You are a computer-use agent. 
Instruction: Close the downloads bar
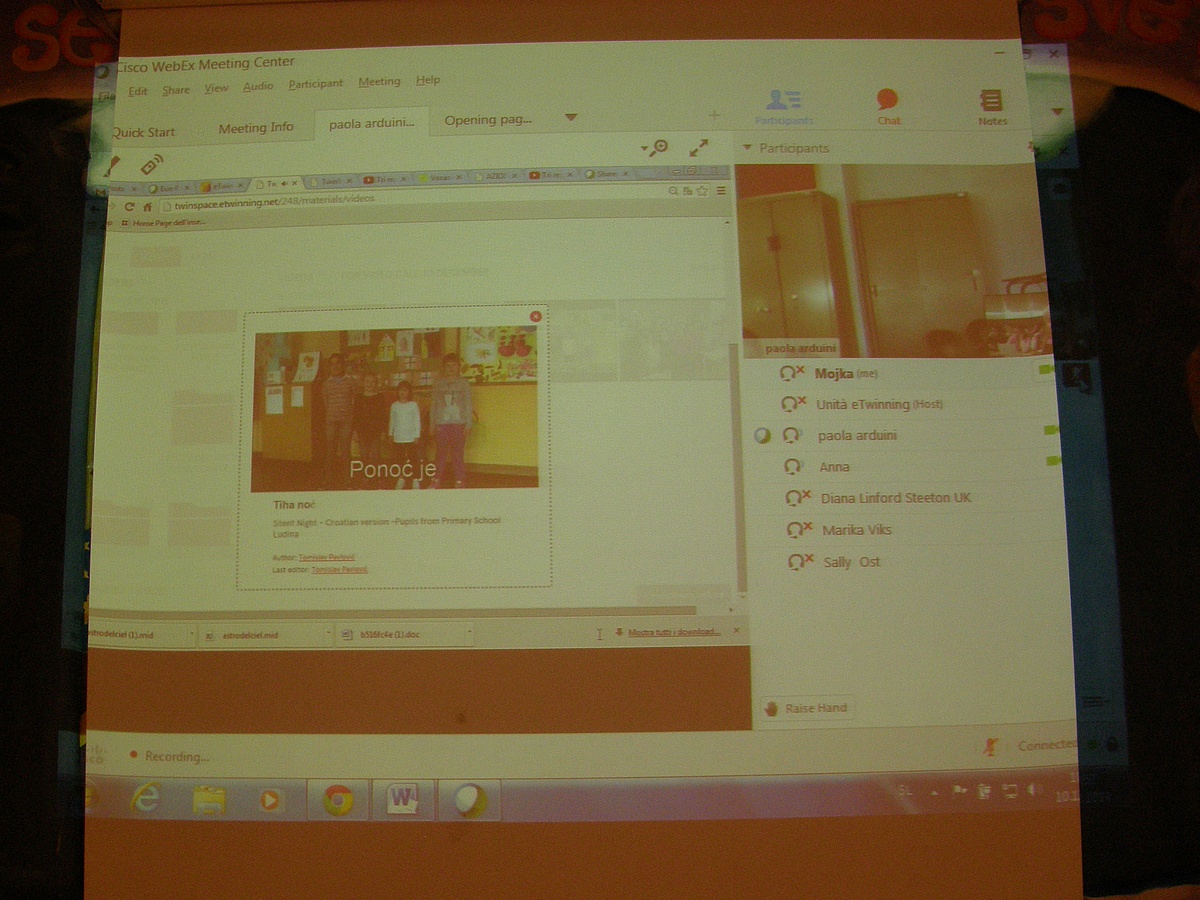click(737, 631)
